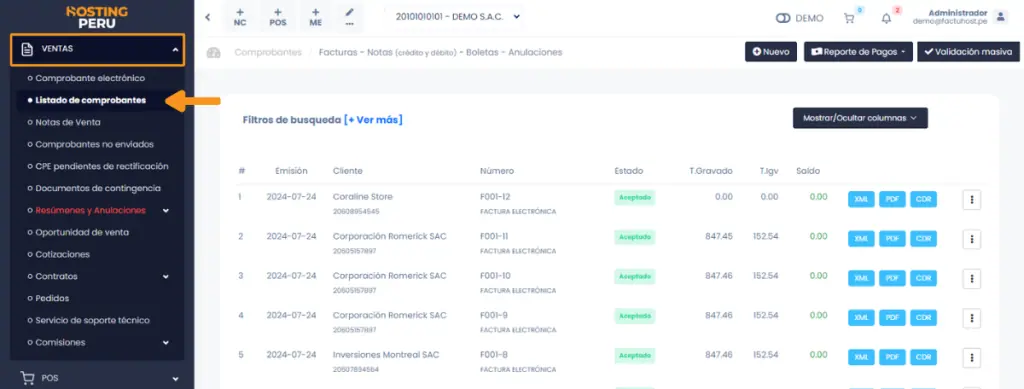Download CDR for F001-10

click(923, 279)
